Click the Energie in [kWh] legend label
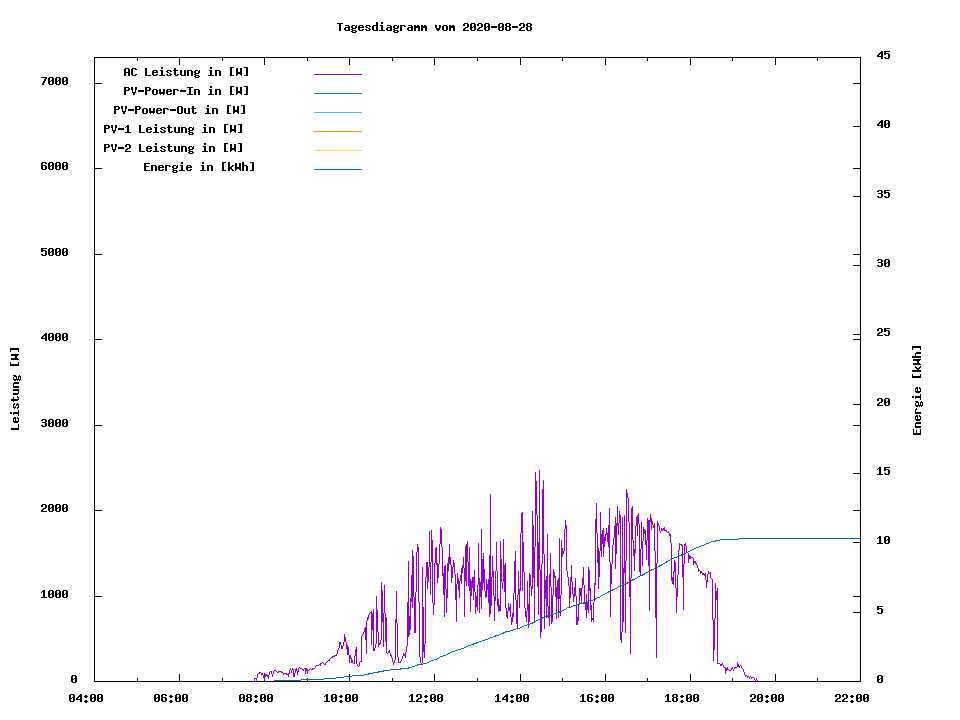Image resolution: width=960 pixels, height=720 pixels. pos(199,167)
